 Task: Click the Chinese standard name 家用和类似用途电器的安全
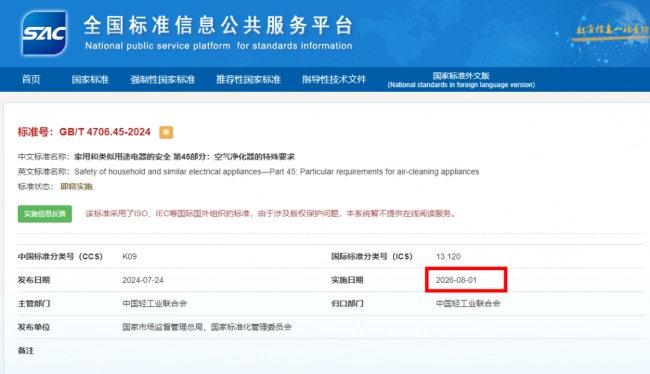pos(184,157)
